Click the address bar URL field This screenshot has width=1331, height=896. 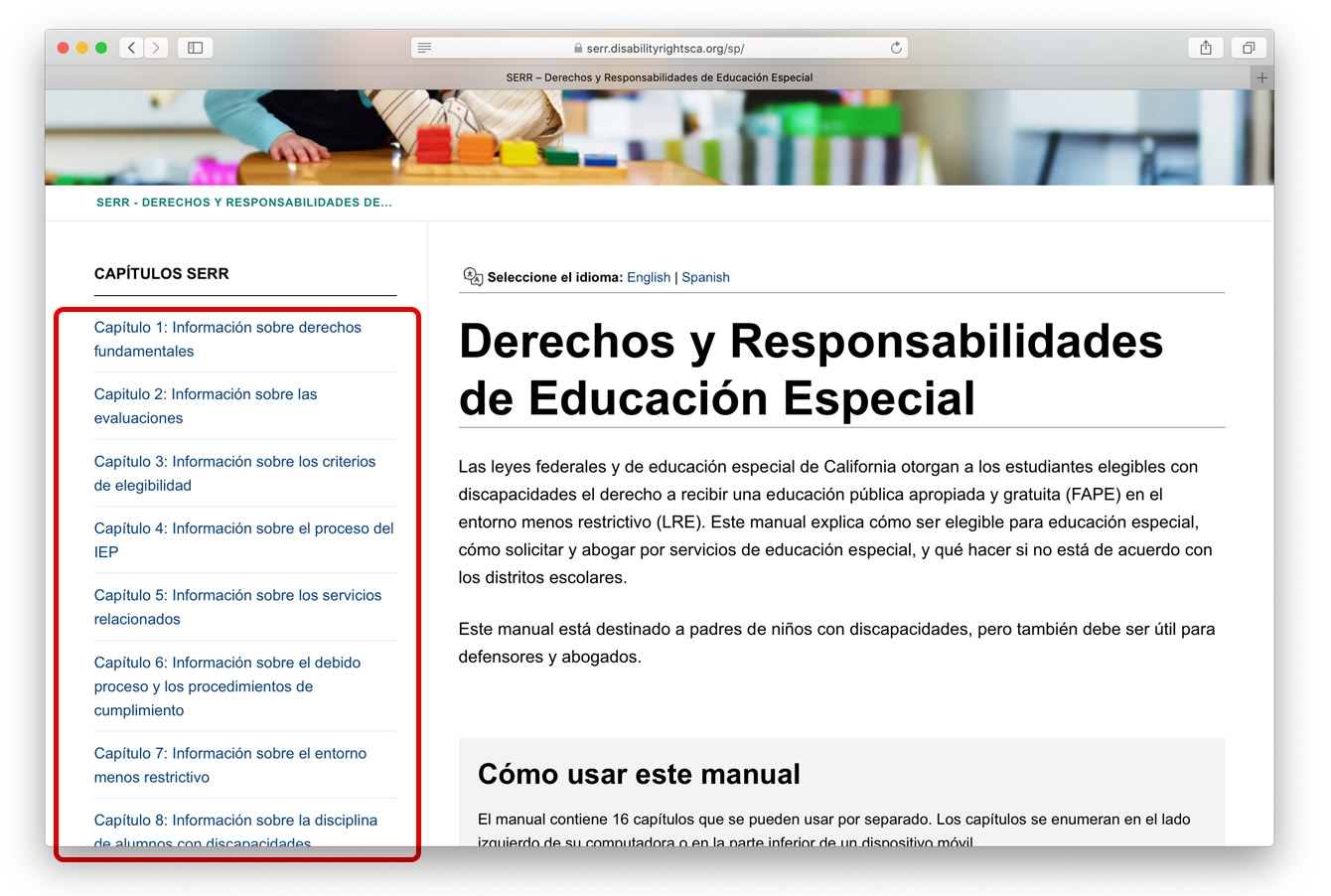[x=660, y=48]
